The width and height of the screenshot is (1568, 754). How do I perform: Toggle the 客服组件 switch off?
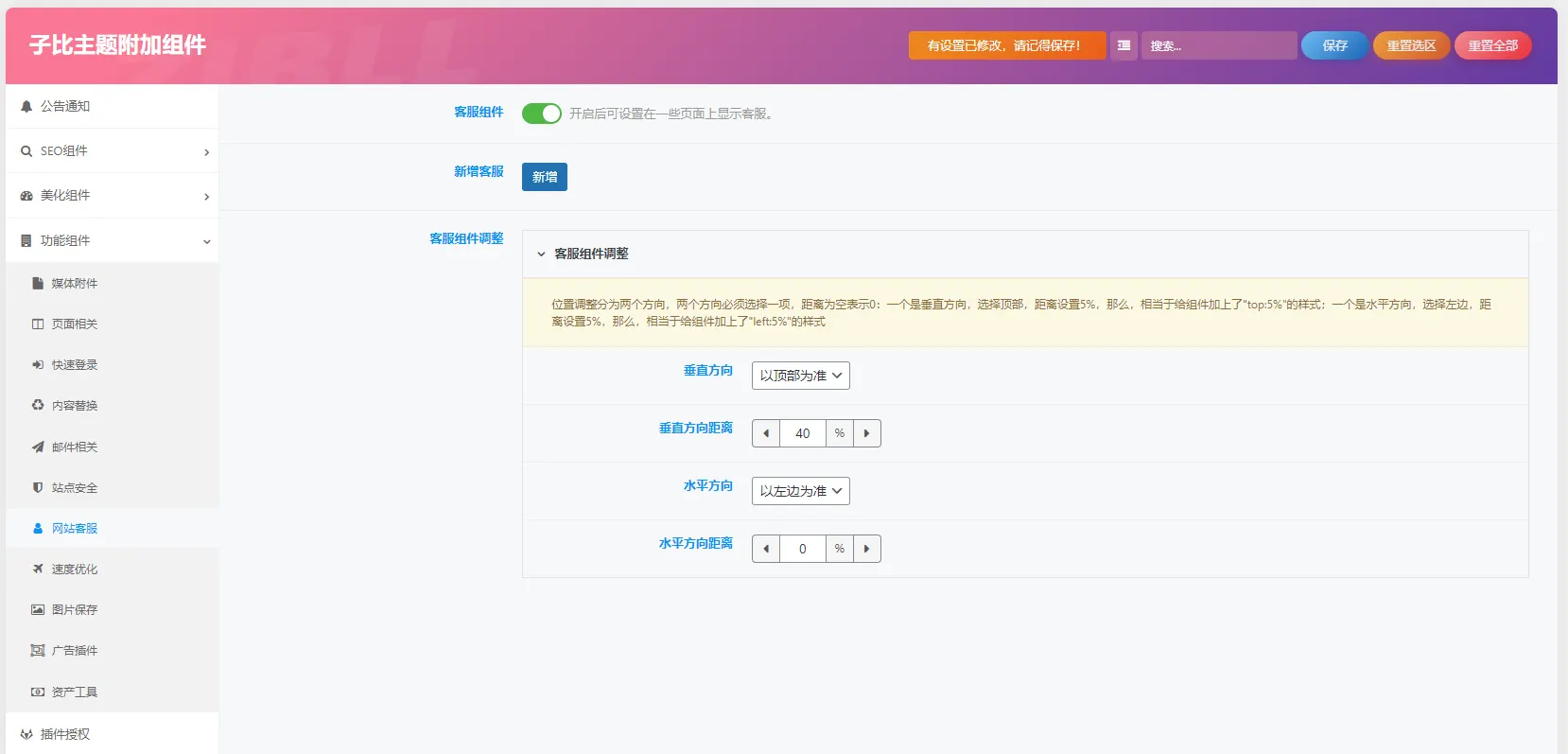point(542,114)
